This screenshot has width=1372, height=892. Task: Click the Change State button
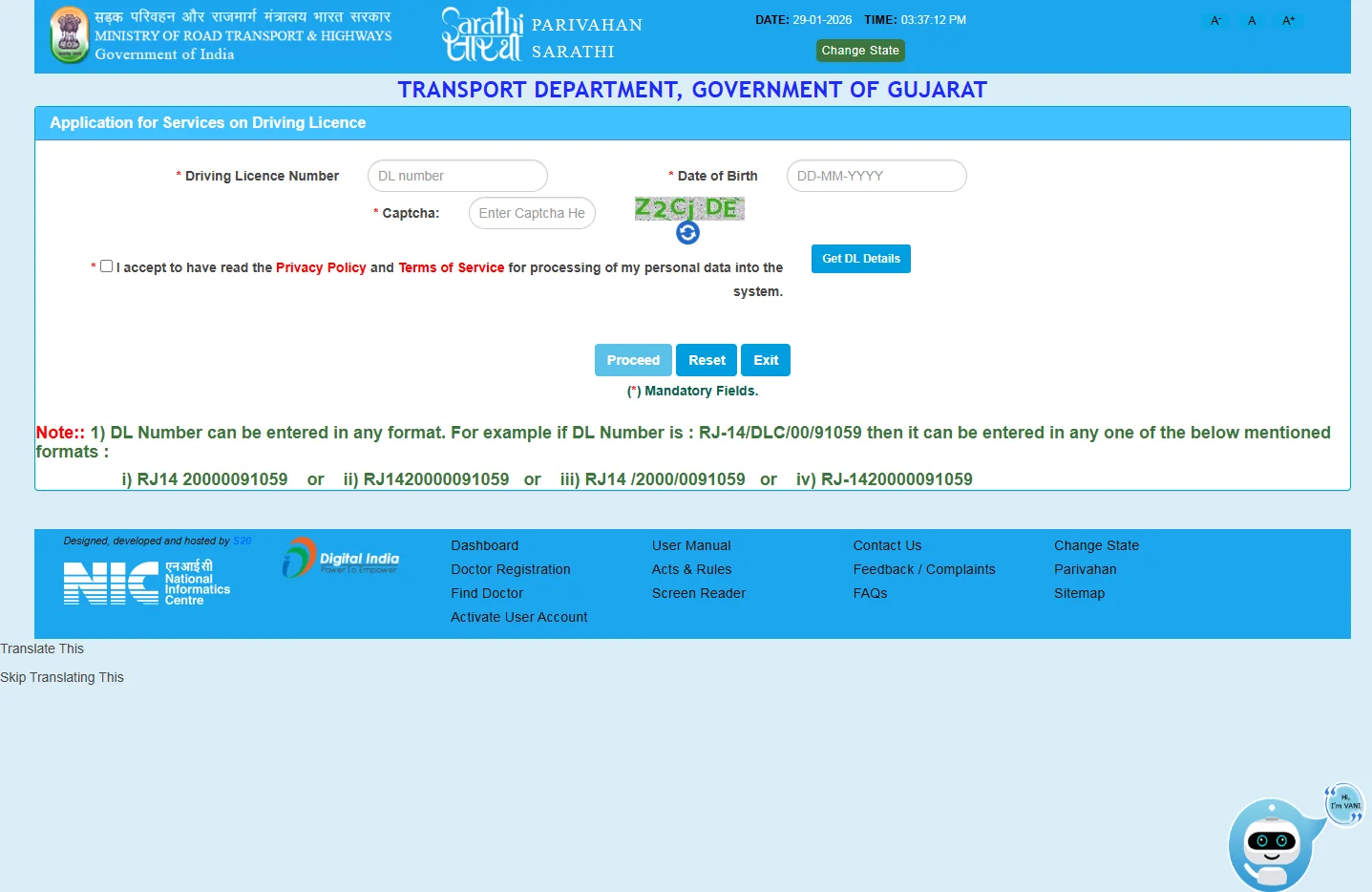[x=859, y=50]
